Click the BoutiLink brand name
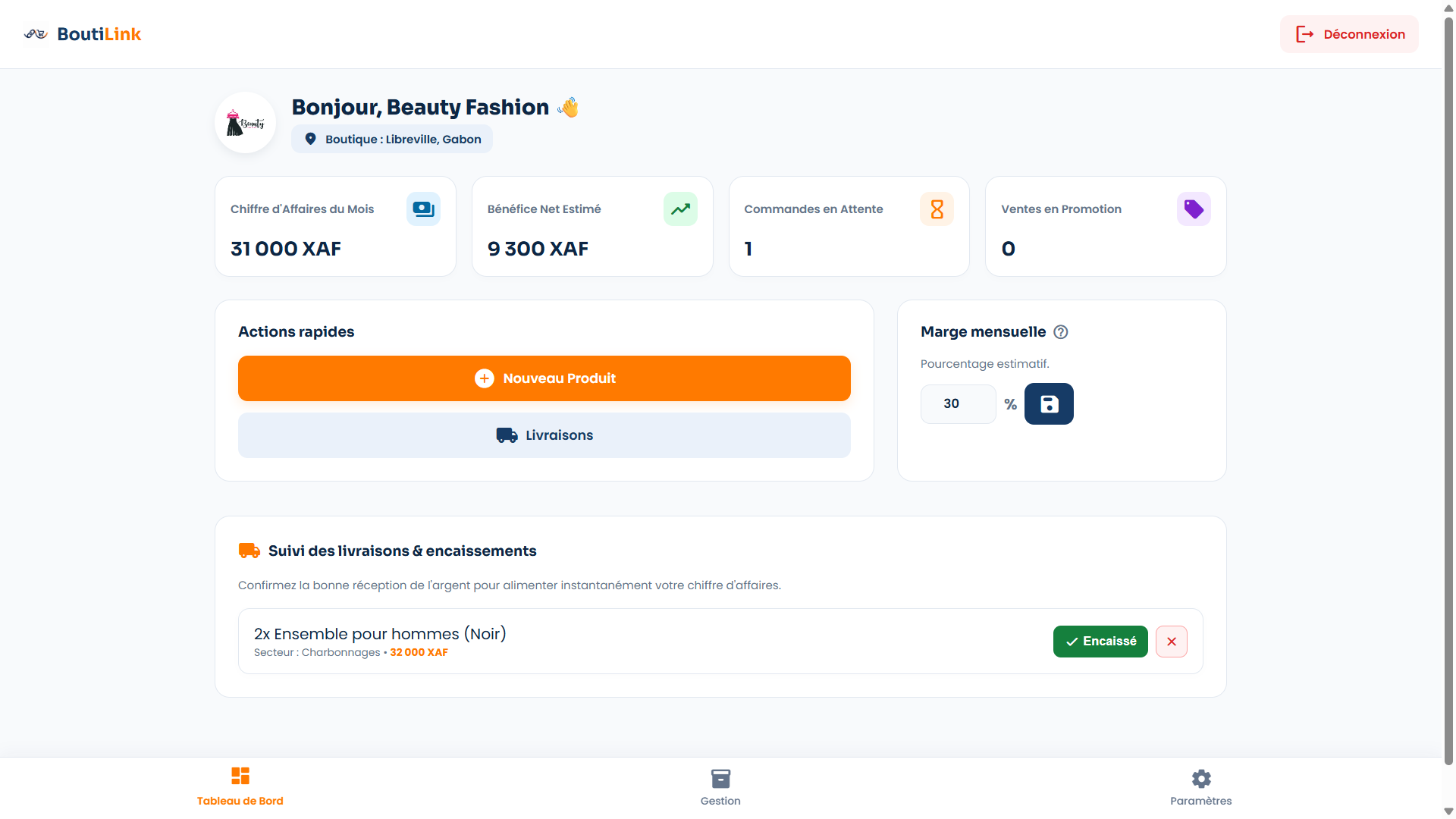The width and height of the screenshot is (1456, 819). pyautogui.click(x=99, y=34)
